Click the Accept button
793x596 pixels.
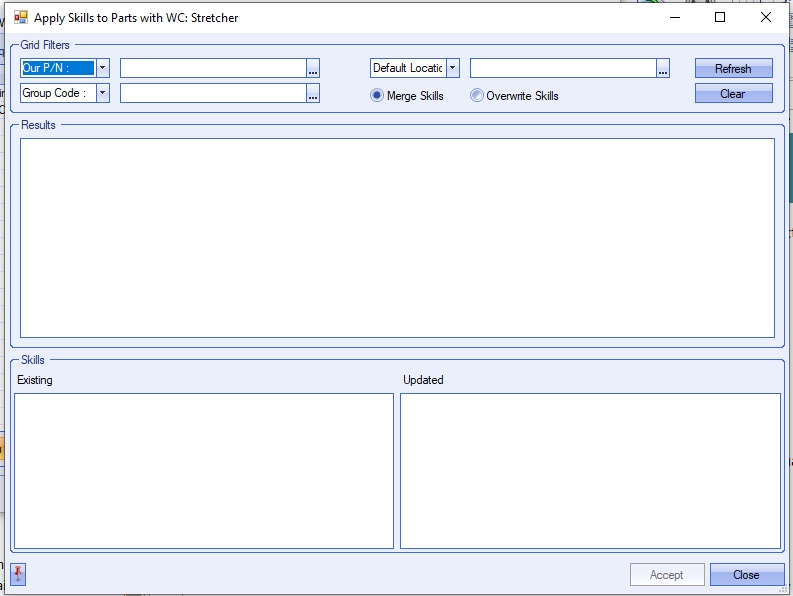[666, 575]
